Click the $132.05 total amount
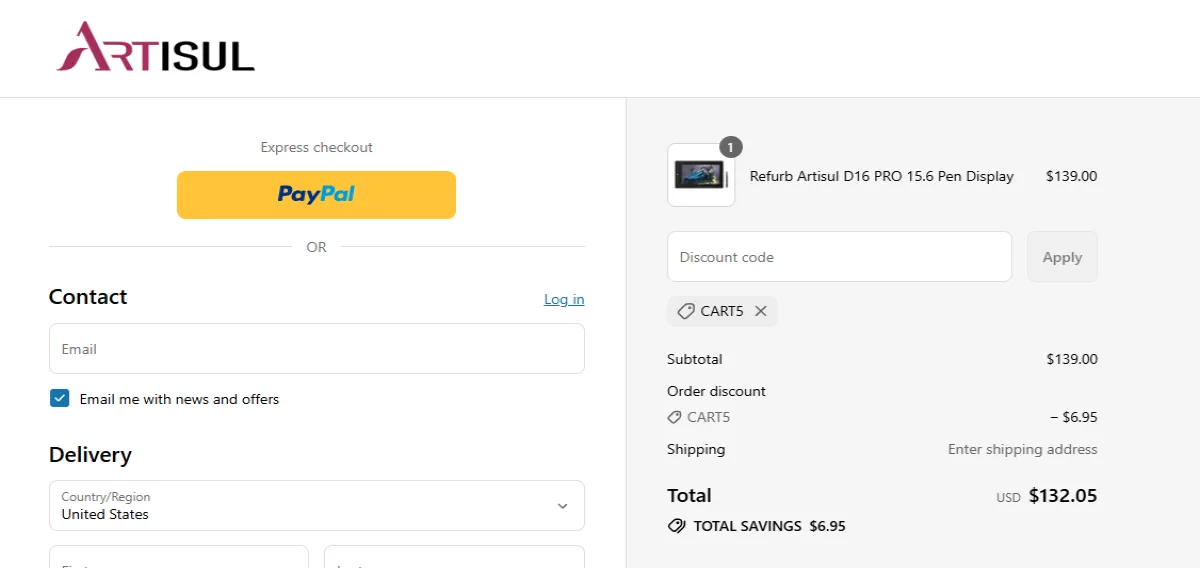1200x568 pixels. [1063, 495]
